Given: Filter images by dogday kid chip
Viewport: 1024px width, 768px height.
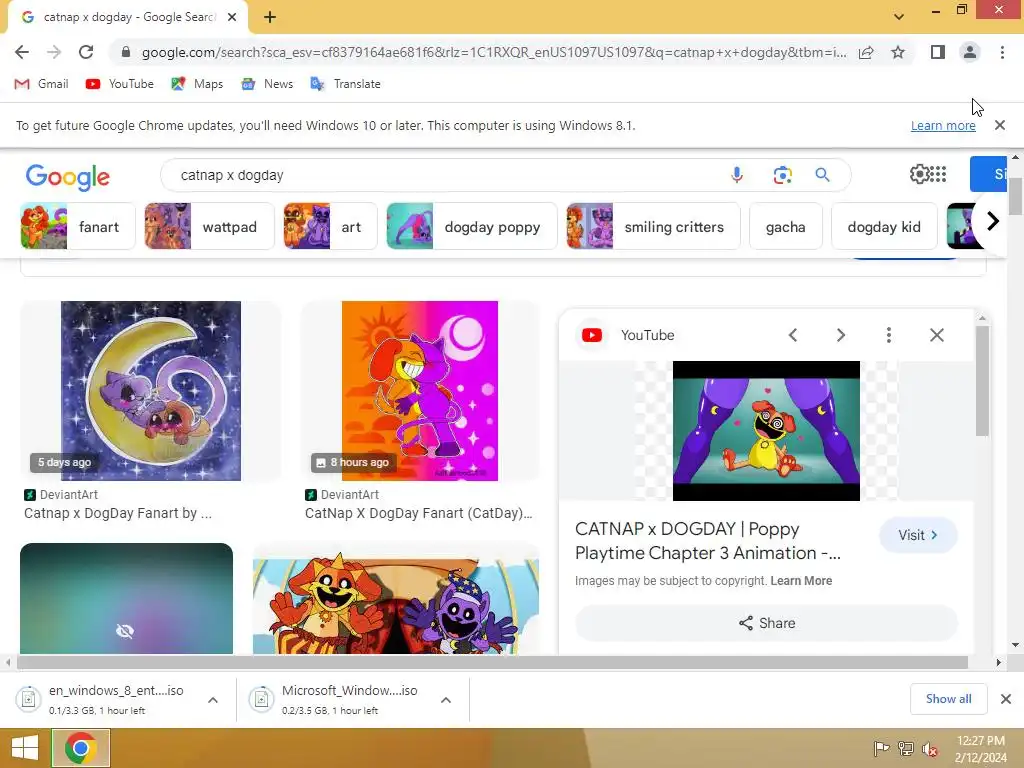Looking at the screenshot, I should click(x=884, y=227).
